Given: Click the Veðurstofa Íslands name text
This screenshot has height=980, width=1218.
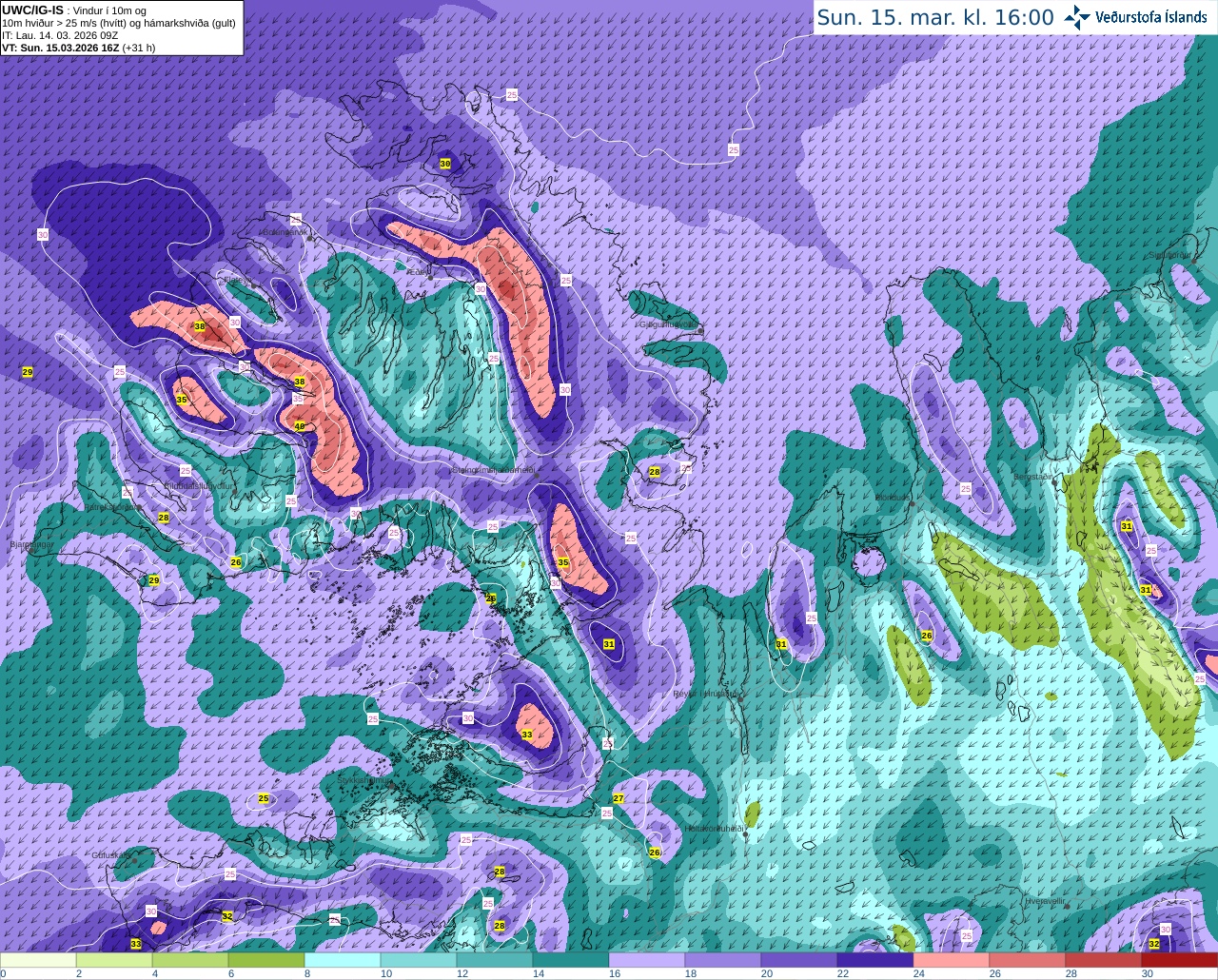Looking at the screenshot, I should [1151, 17].
